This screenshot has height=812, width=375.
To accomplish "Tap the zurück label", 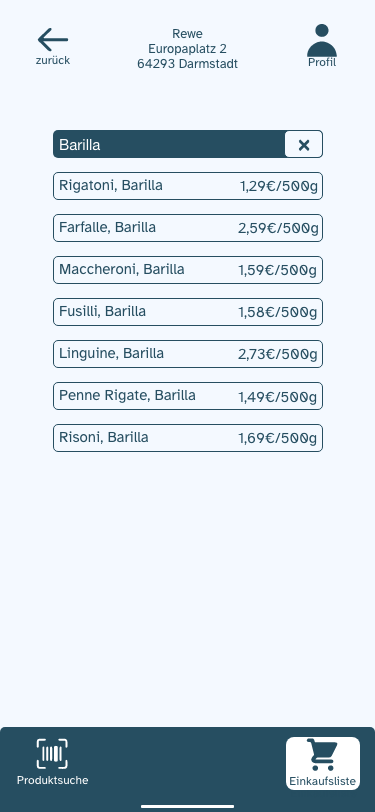I will (53, 61).
